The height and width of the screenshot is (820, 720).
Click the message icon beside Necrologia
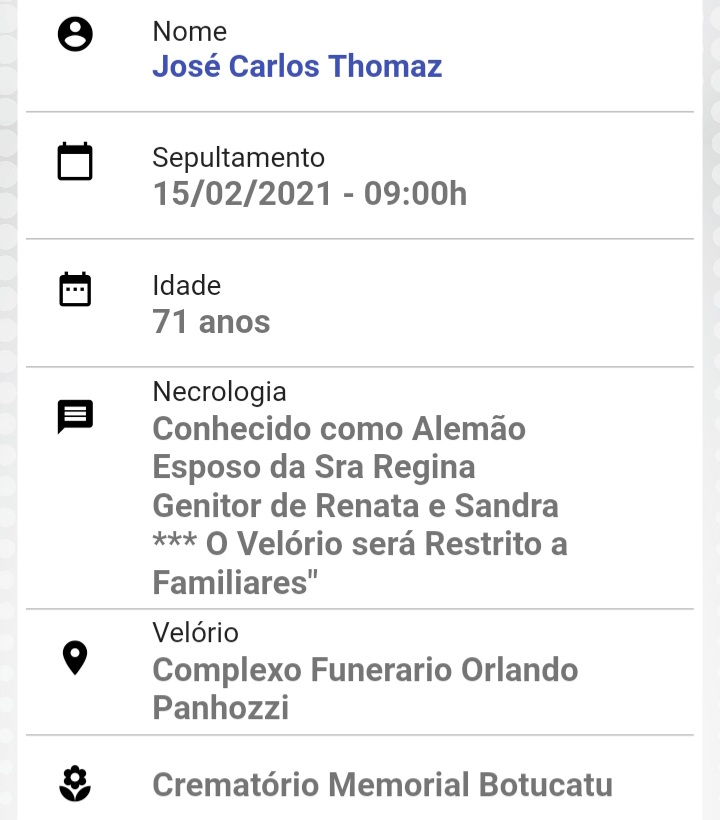click(x=75, y=416)
